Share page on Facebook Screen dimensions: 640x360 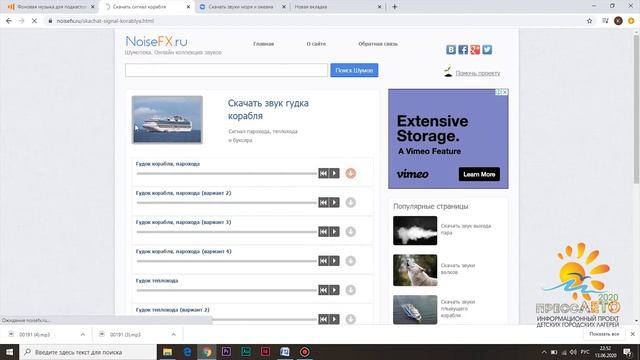(463, 50)
